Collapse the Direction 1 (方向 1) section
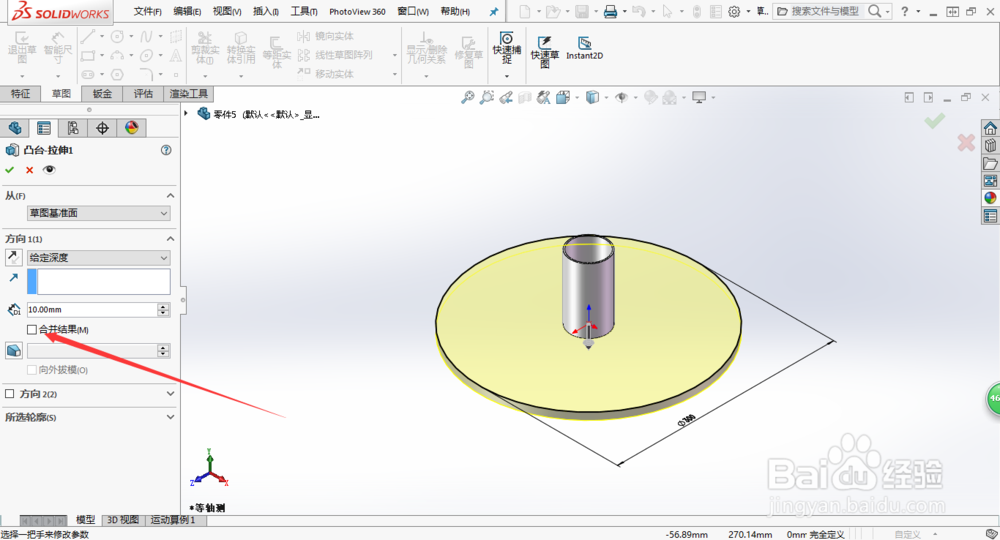The image size is (1000, 540). 170,238
